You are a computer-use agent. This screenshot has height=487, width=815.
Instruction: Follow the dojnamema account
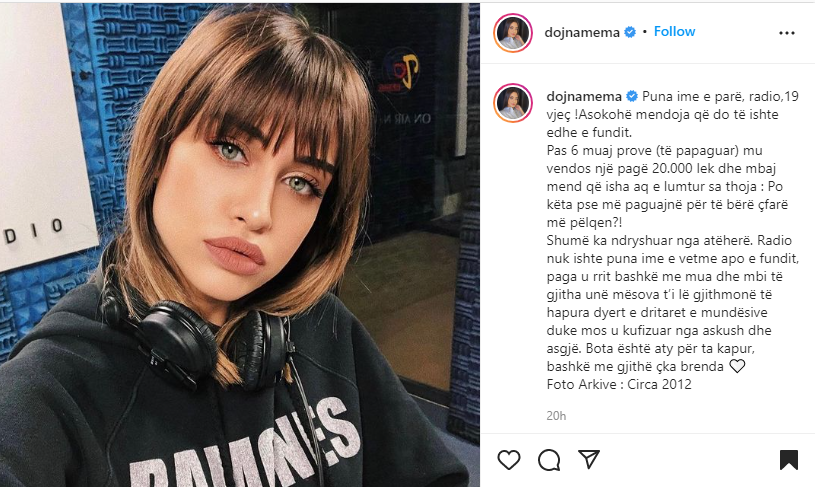[x=674, y=32]
